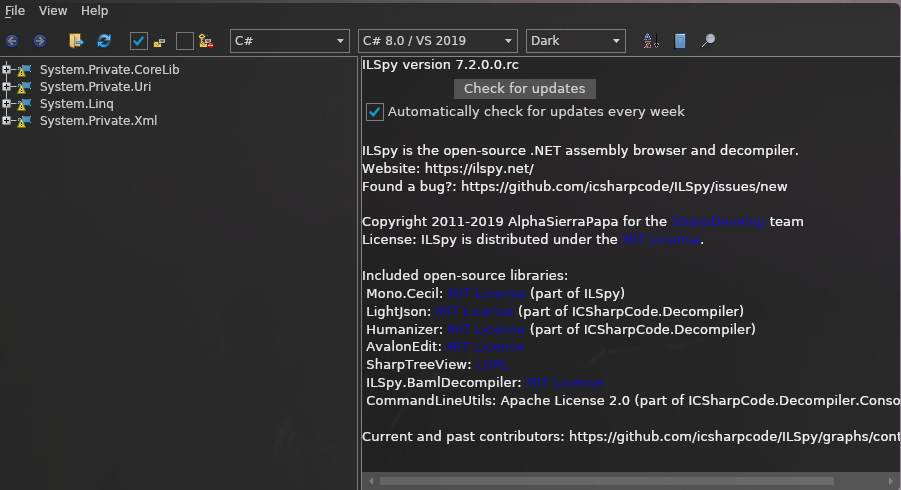The width and height of the screenshot is (901, 490).
Task: Click the Forward navigation arrow
Action: pyautogui.click(x=40, y=41)
